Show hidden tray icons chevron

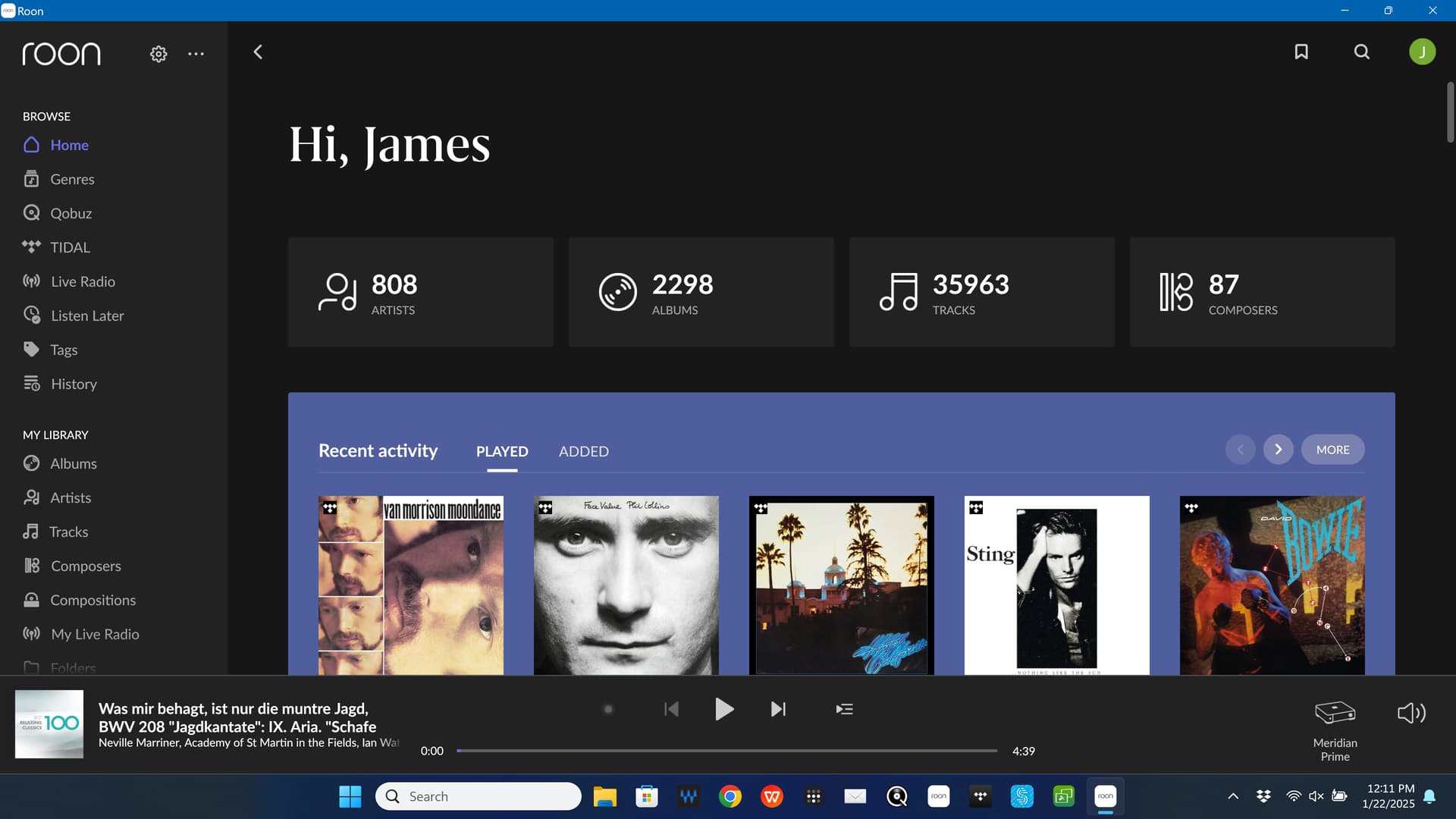(1233, 796)
